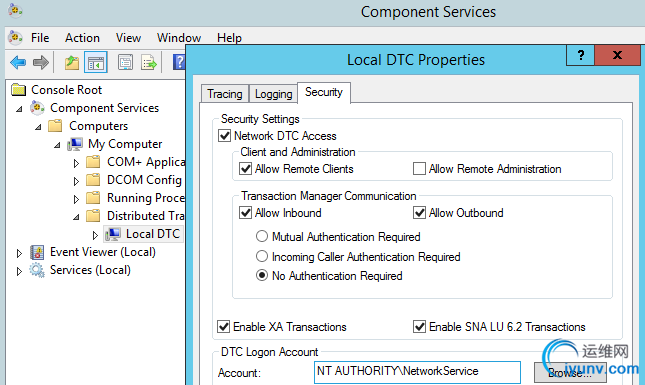Uncheck Enable XA Transactions
Image resolution: width=645 pixels, height=385 pixels.
click(x=223, y=327)
